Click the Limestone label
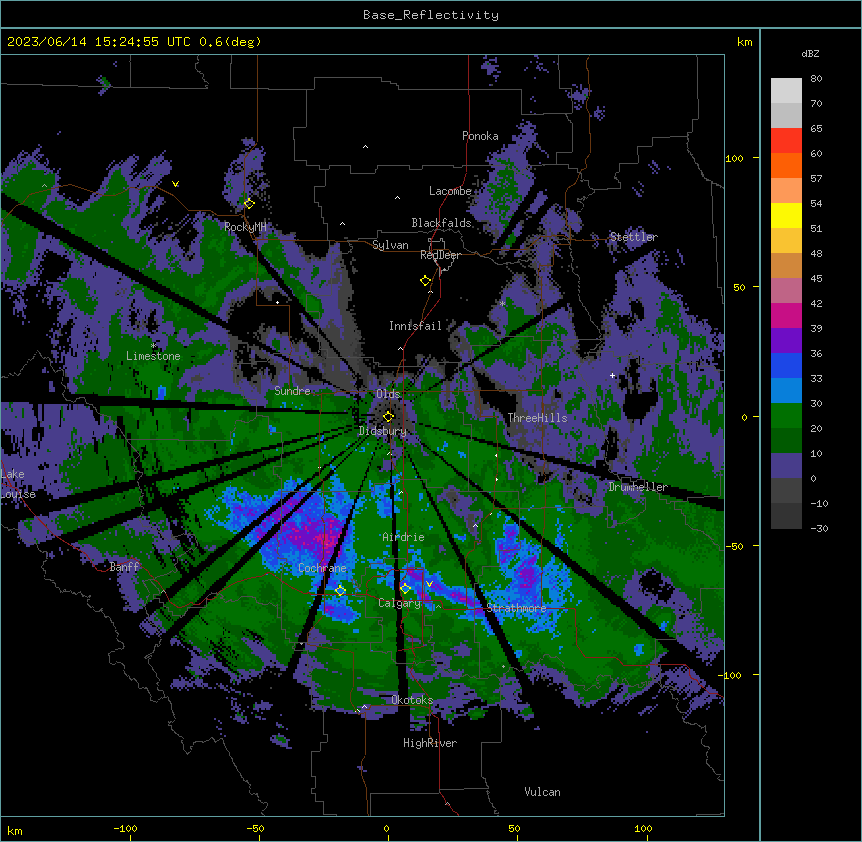Viewport: 862px width, 842px height. pos(153,356)
